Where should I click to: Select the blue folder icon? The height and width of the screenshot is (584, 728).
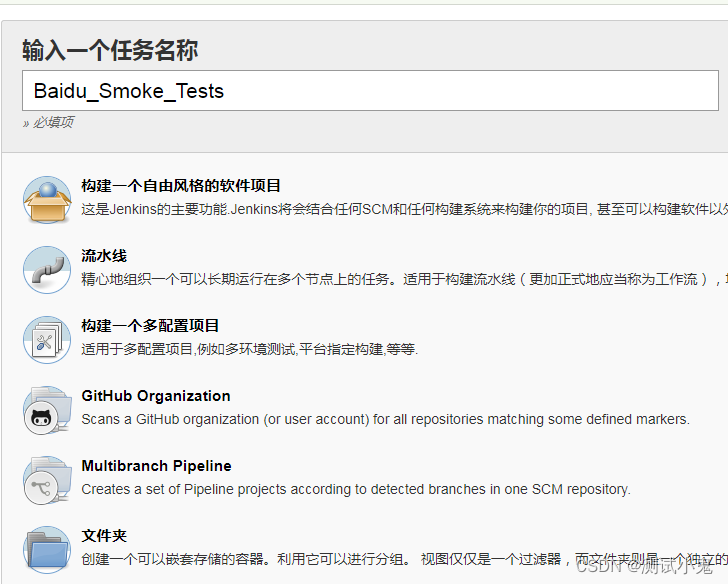click(47, 550)
